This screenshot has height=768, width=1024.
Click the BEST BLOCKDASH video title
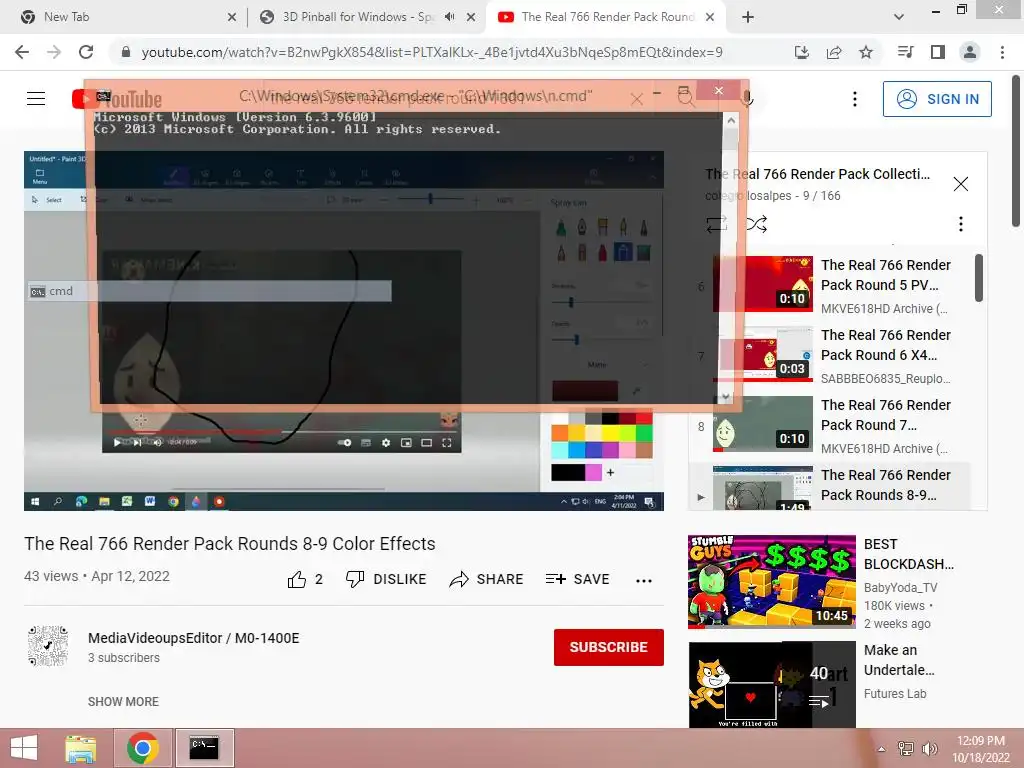point(909,554)
